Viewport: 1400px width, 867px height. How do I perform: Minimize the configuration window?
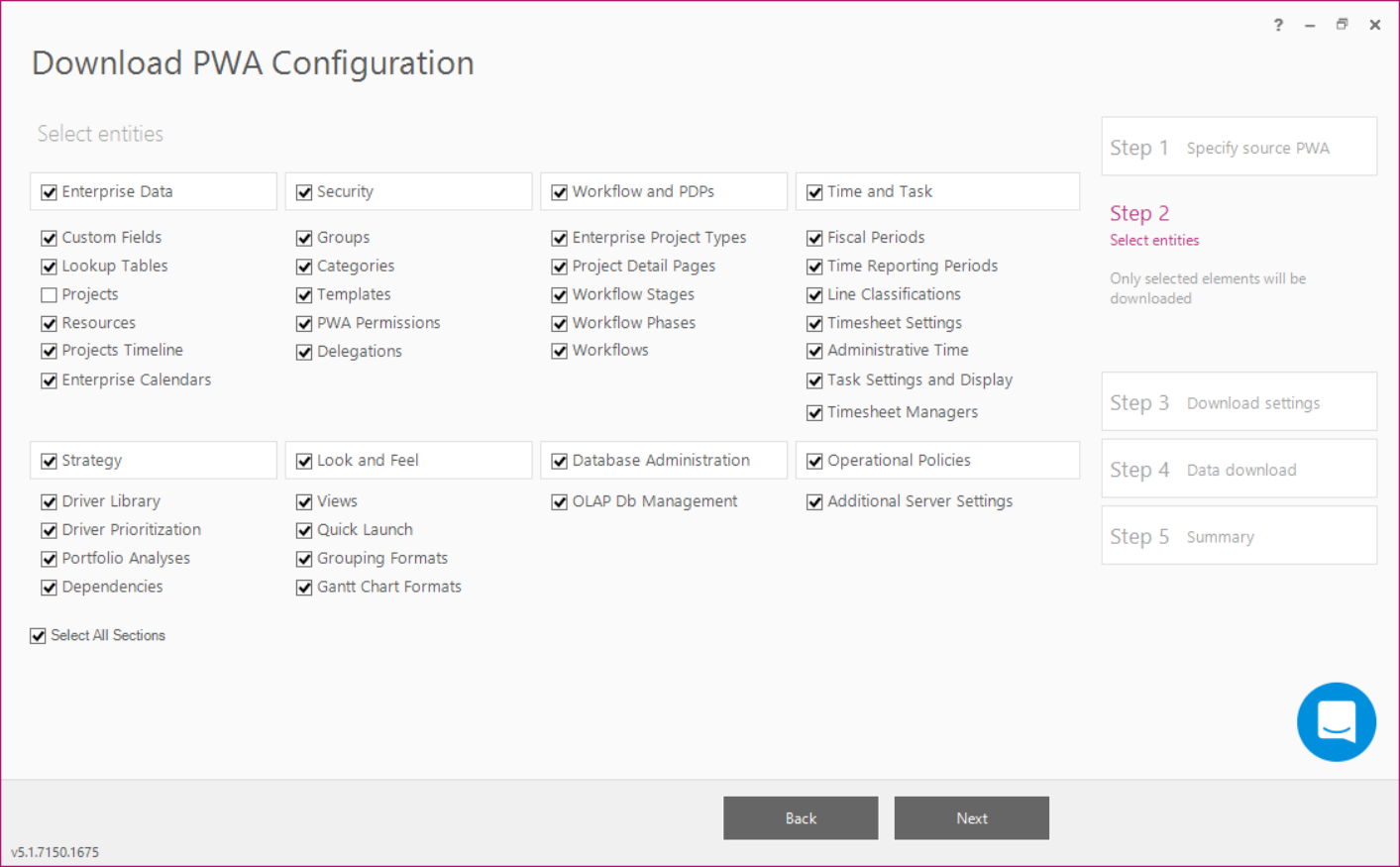pos(1310,25)
